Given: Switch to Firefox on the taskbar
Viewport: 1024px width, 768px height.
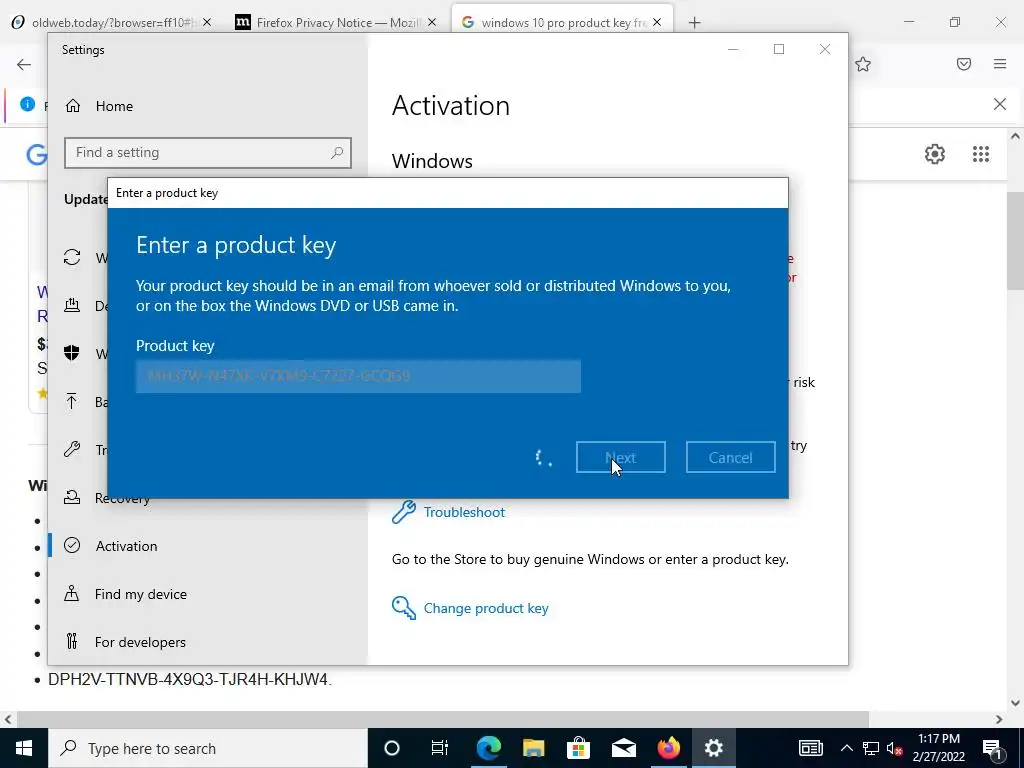Looking at the screenshot, I should (x=668, y=748).
